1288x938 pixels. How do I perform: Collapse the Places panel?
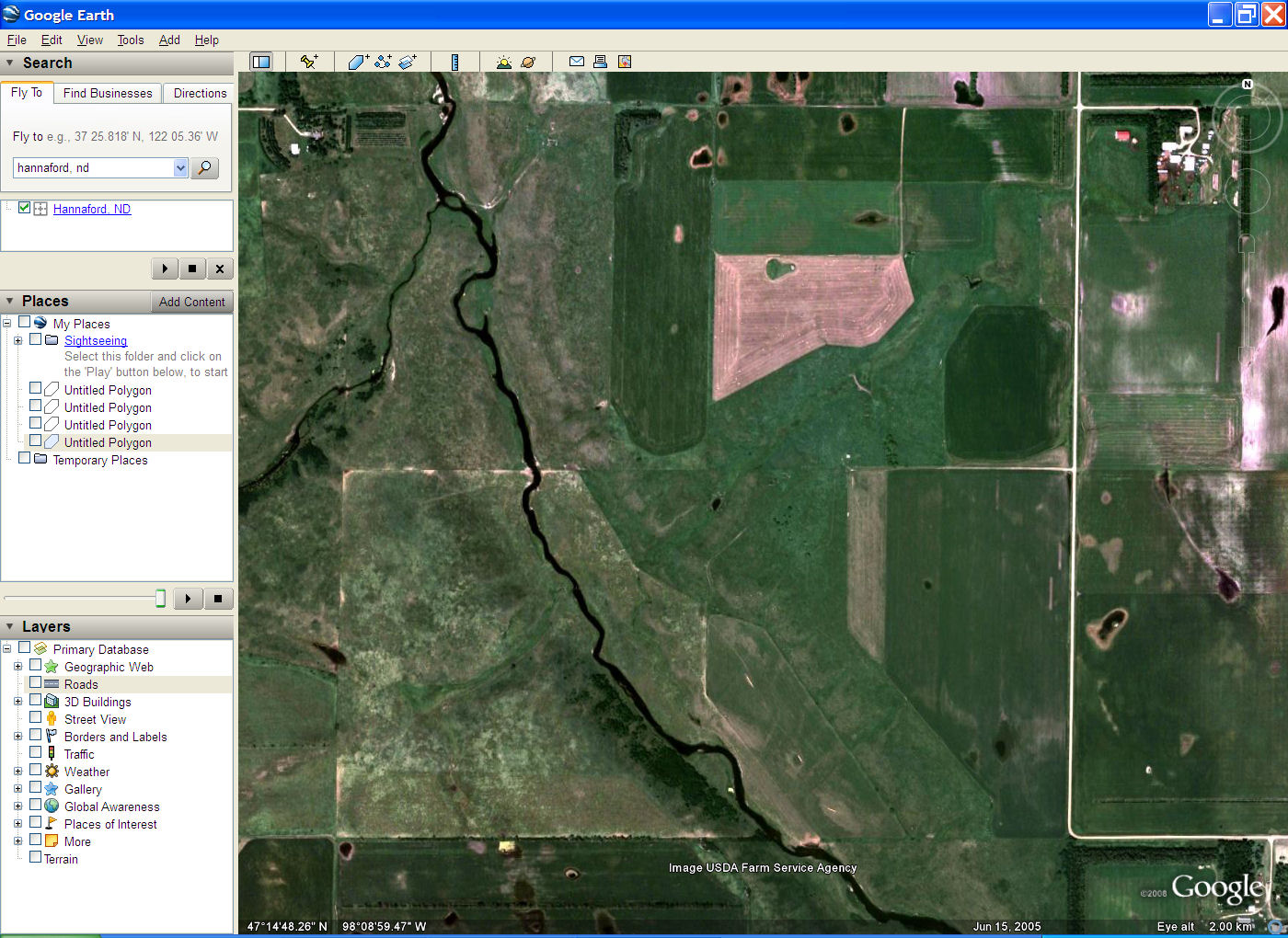[10, 301]
